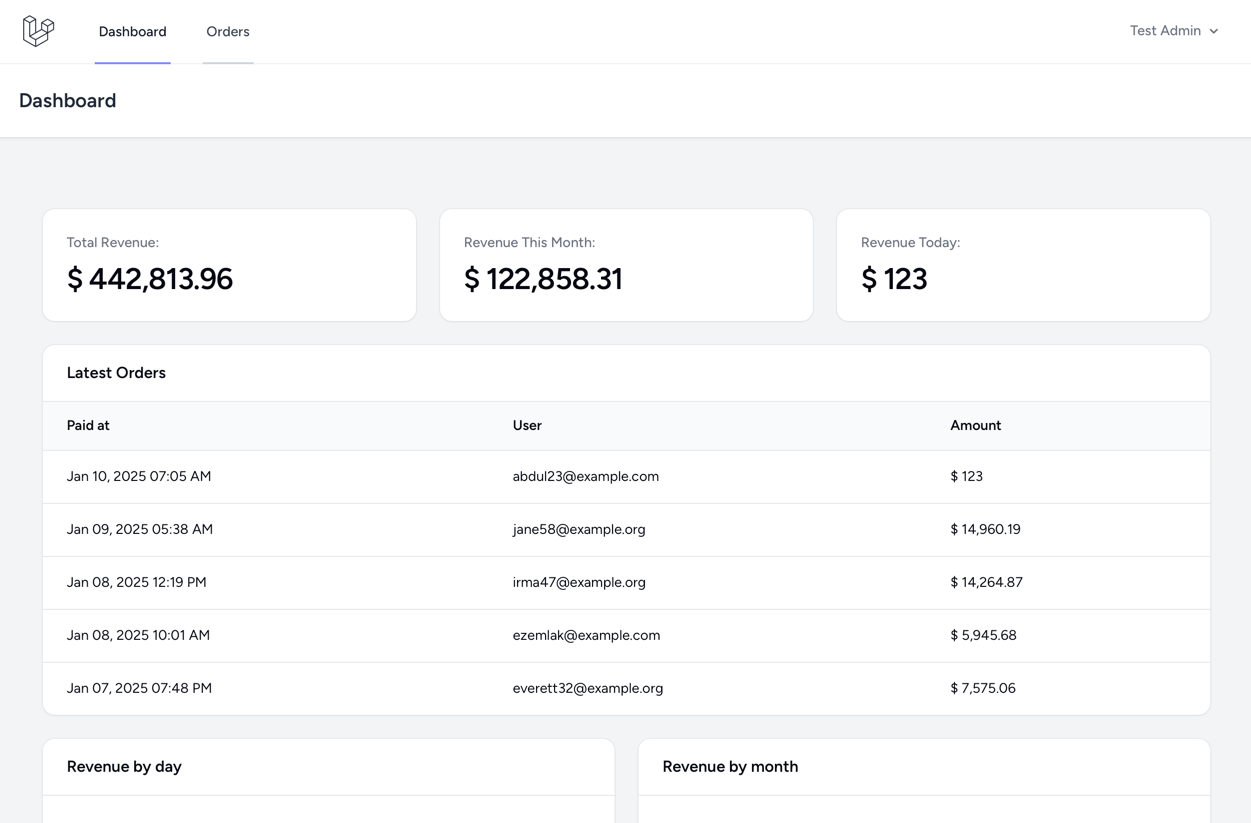
Task: Click the Total Revenue card
Action: pos(229,265)
